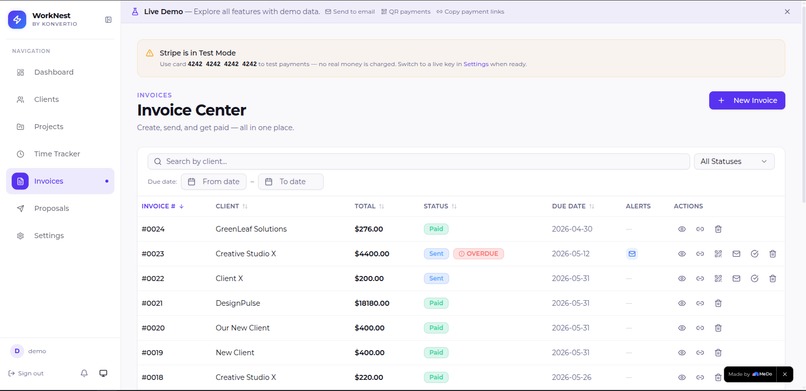Click the GreenLeaf Solutions client name
This screenshot has height=391, width=806.
(x=251, y=229)
